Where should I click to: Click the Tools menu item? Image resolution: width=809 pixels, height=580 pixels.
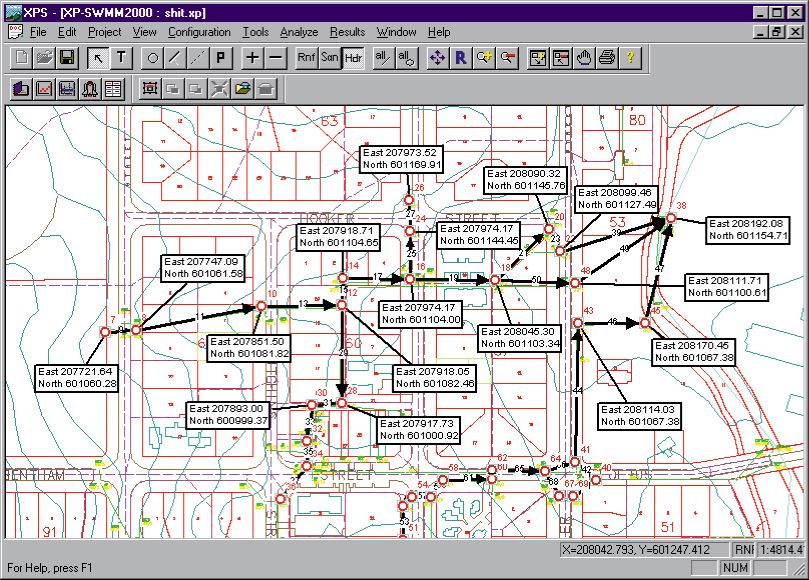pos(255,32)
